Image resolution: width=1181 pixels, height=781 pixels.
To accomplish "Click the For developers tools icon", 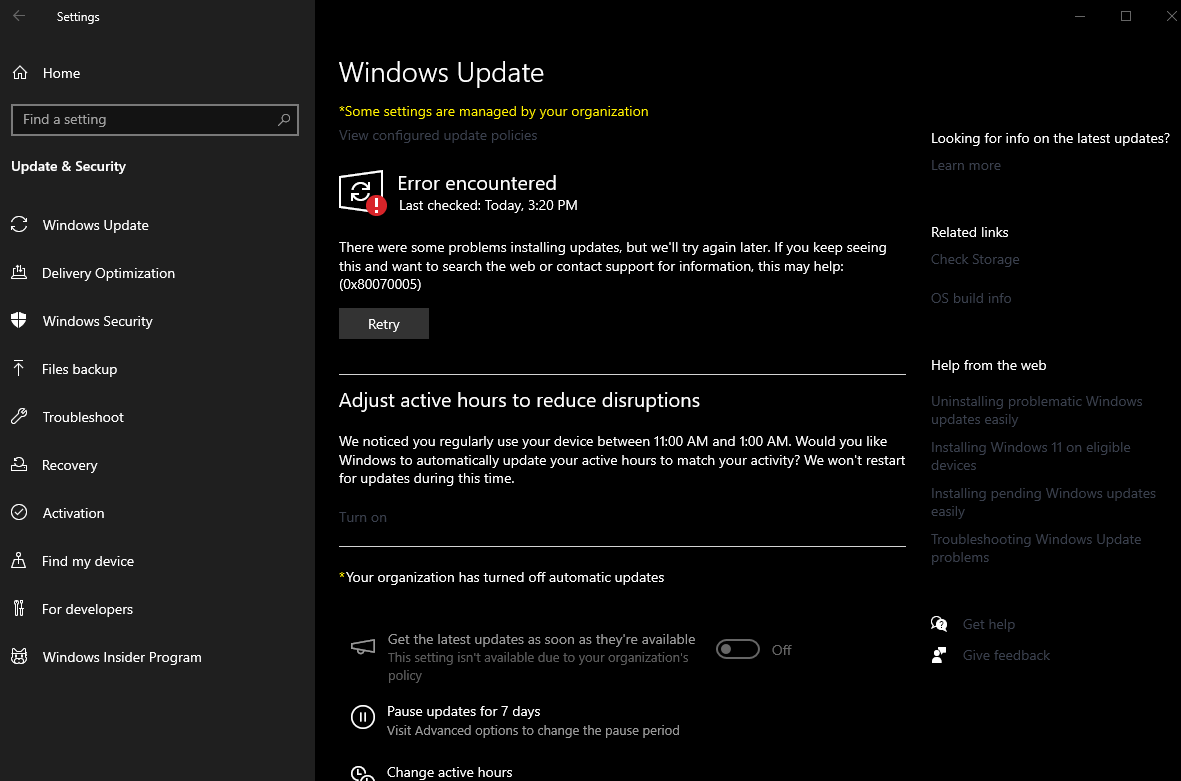I will (x=20, y=609).
